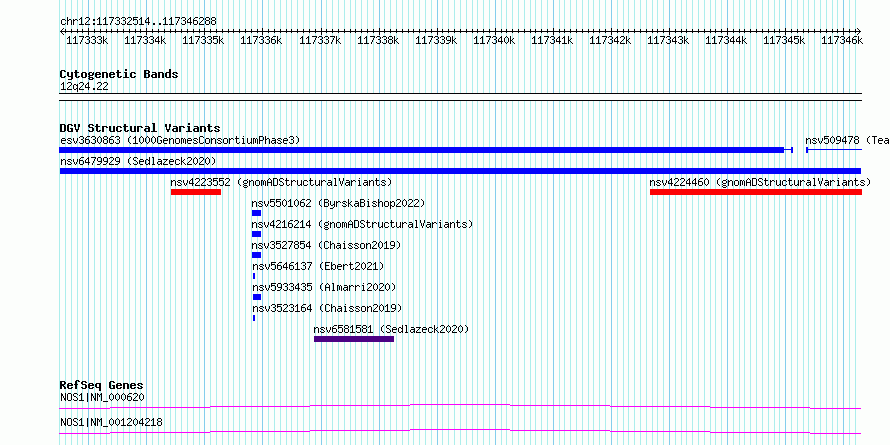The image size is (890, 445).
Task: Click the Cytogenetic Bands track title
Action: point(119,74)
